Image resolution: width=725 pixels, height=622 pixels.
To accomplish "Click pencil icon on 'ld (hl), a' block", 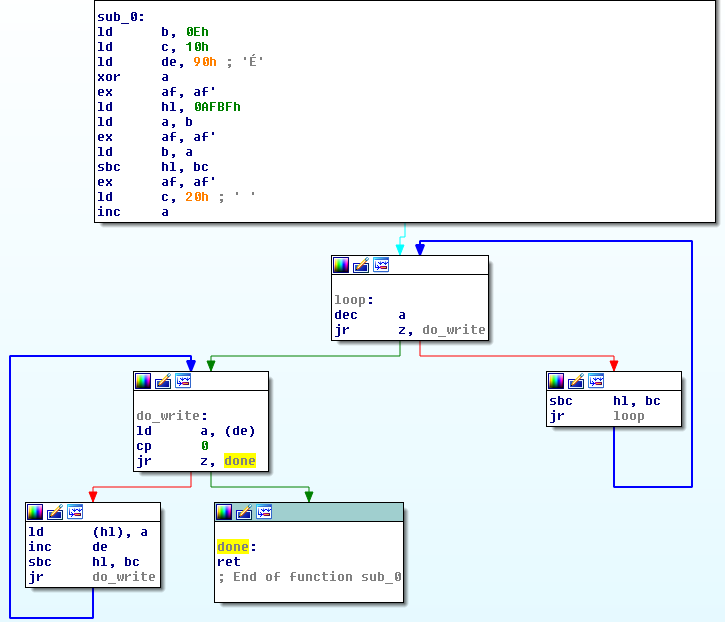I will pos(55,512).
